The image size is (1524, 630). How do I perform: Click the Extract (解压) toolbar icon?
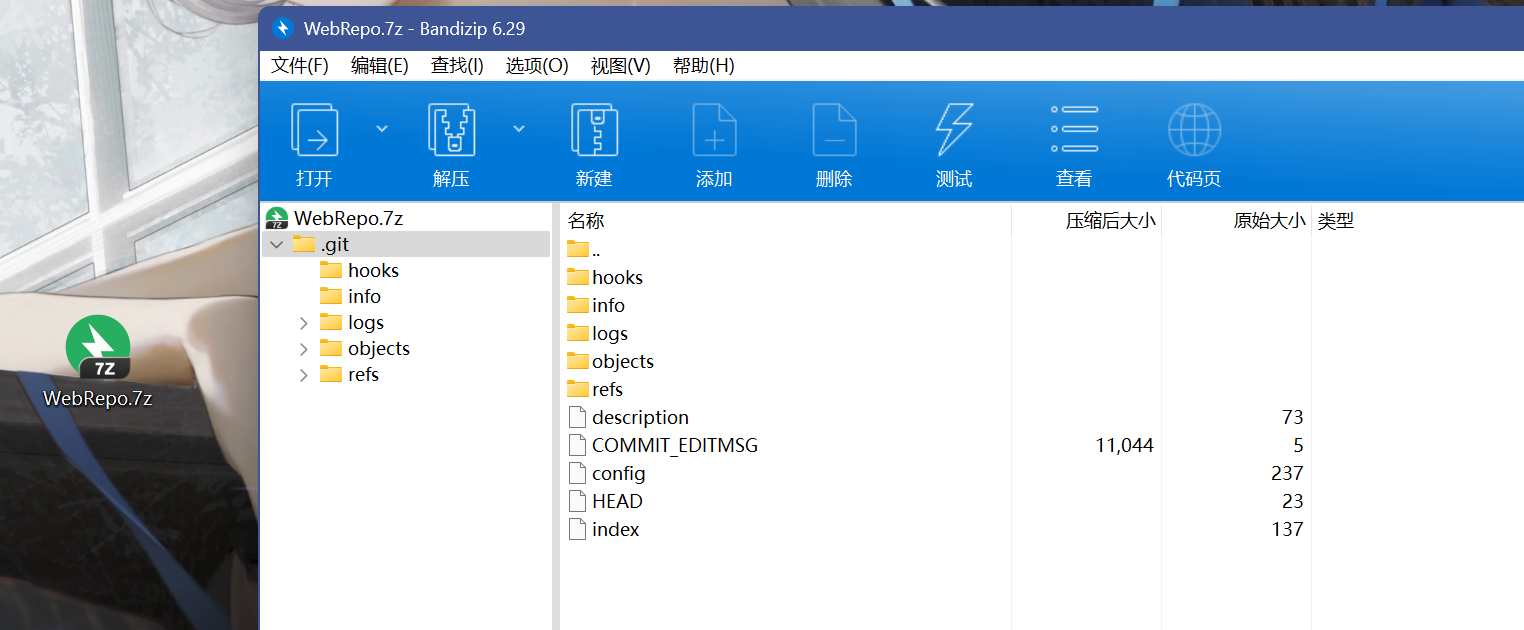click(451, 130)
